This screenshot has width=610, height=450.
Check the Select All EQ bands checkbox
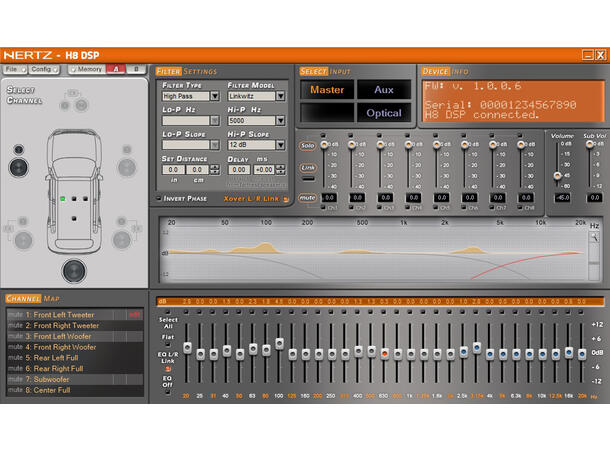(168, 312)
